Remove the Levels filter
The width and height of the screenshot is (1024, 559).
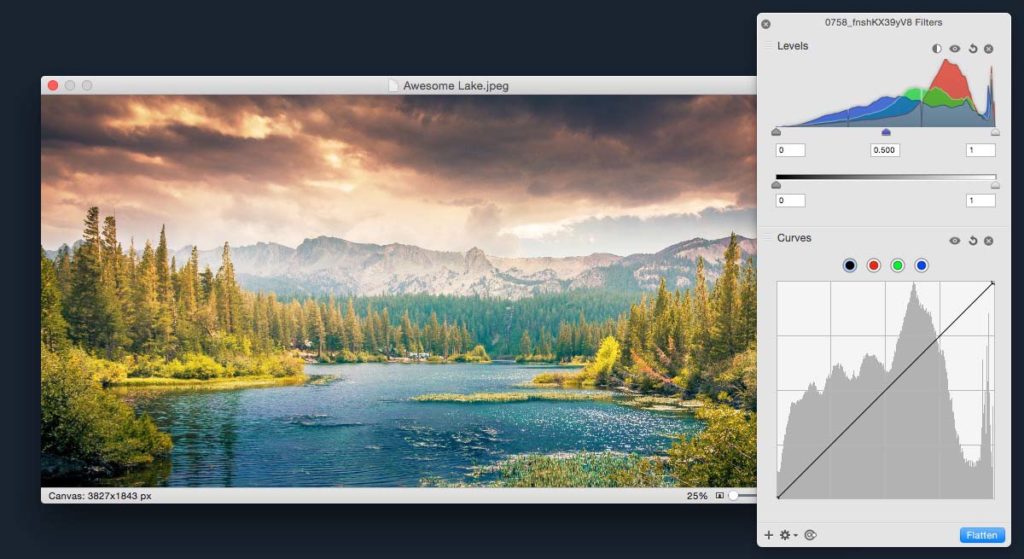989,48
